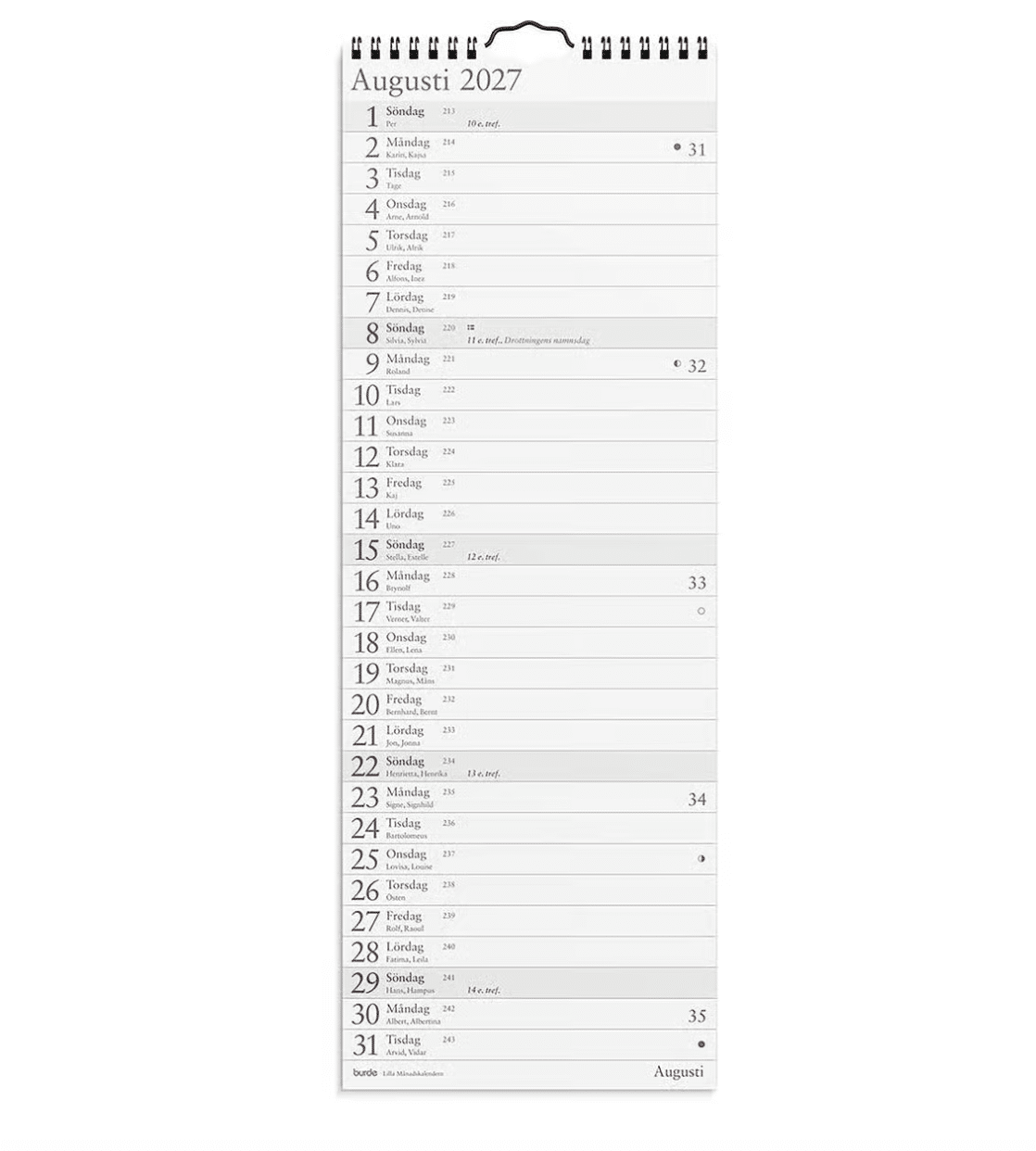Click week number 34
The image size is (1036, 1151).
tap(697, 799)
